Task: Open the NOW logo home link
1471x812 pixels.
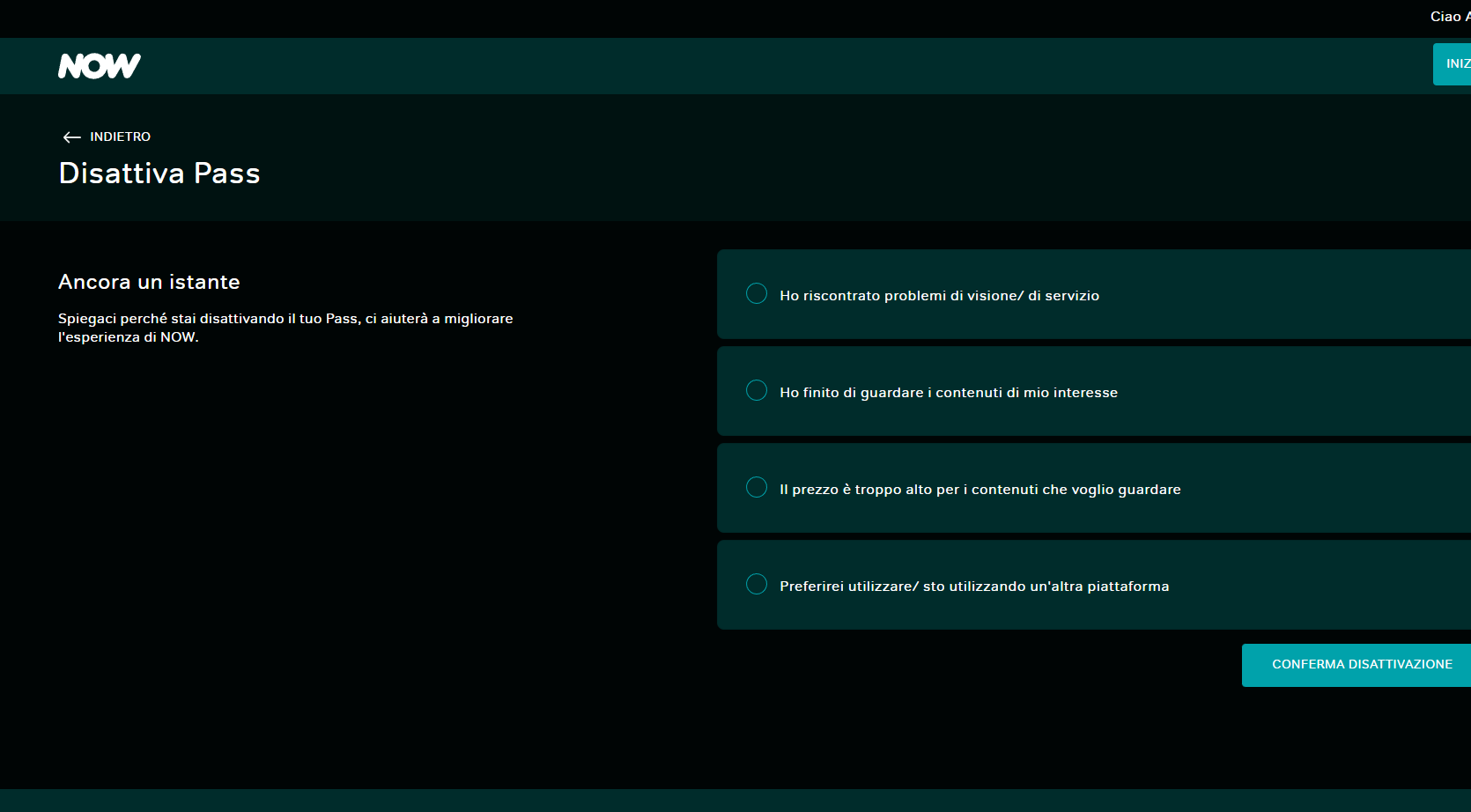Action: 100,66
